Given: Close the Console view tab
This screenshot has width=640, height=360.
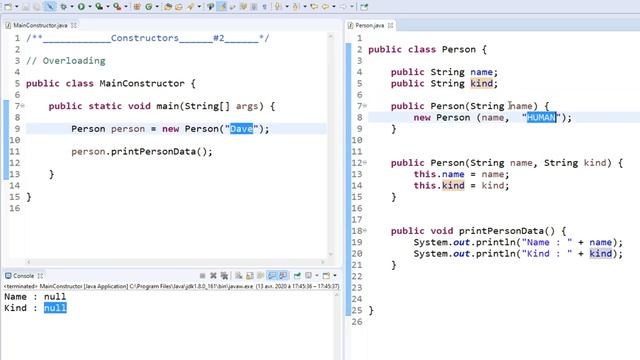Looking at the screenshot, I should pyautogui.click(x=40, y=276).
